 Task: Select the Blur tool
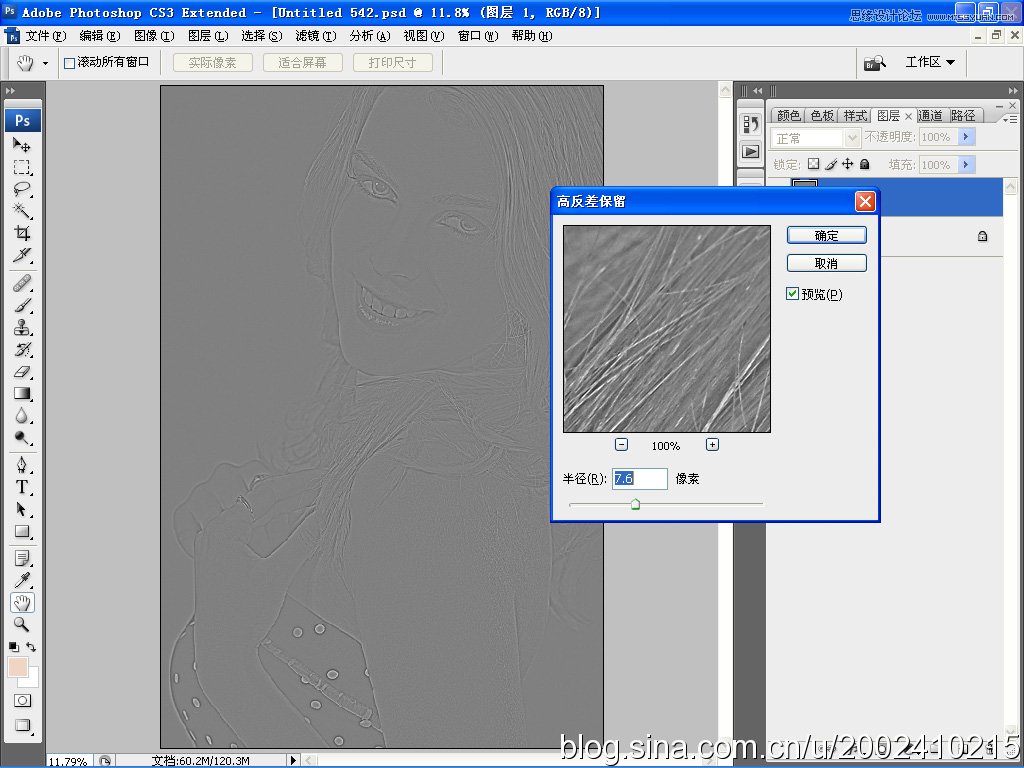[22, 416]
